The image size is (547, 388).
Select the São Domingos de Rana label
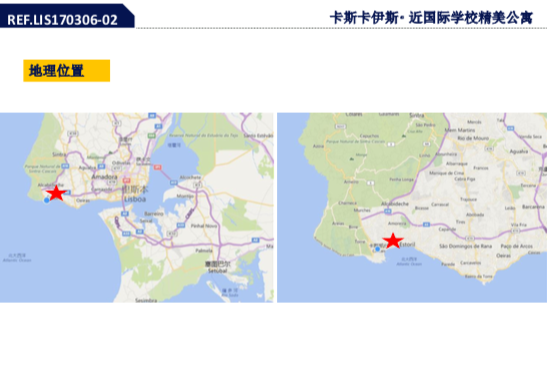click(465, 246)
